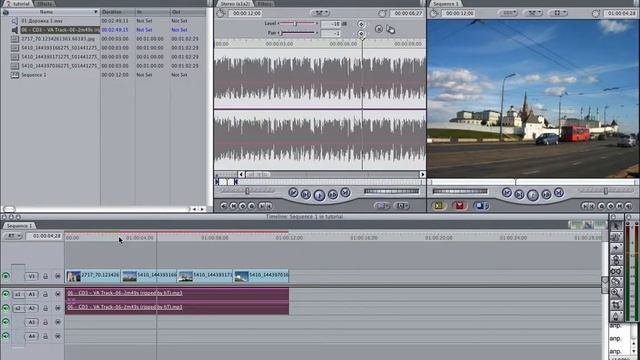Image resolution: width=640 pixels, height=360 pixels.
Task: Open the RT real-time effects pop-up in Timeline
Action: tap(13, 236)
